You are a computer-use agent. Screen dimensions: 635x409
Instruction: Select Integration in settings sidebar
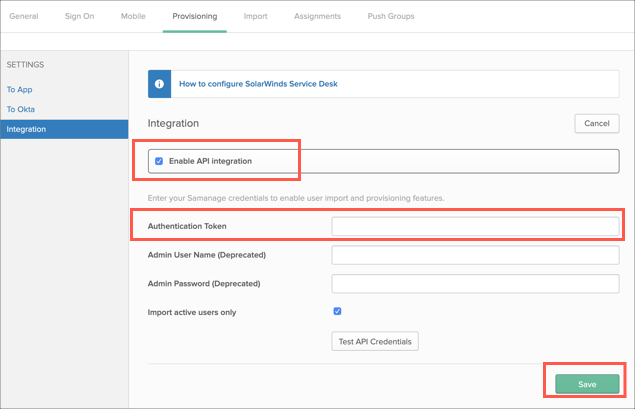click(26, 129)
